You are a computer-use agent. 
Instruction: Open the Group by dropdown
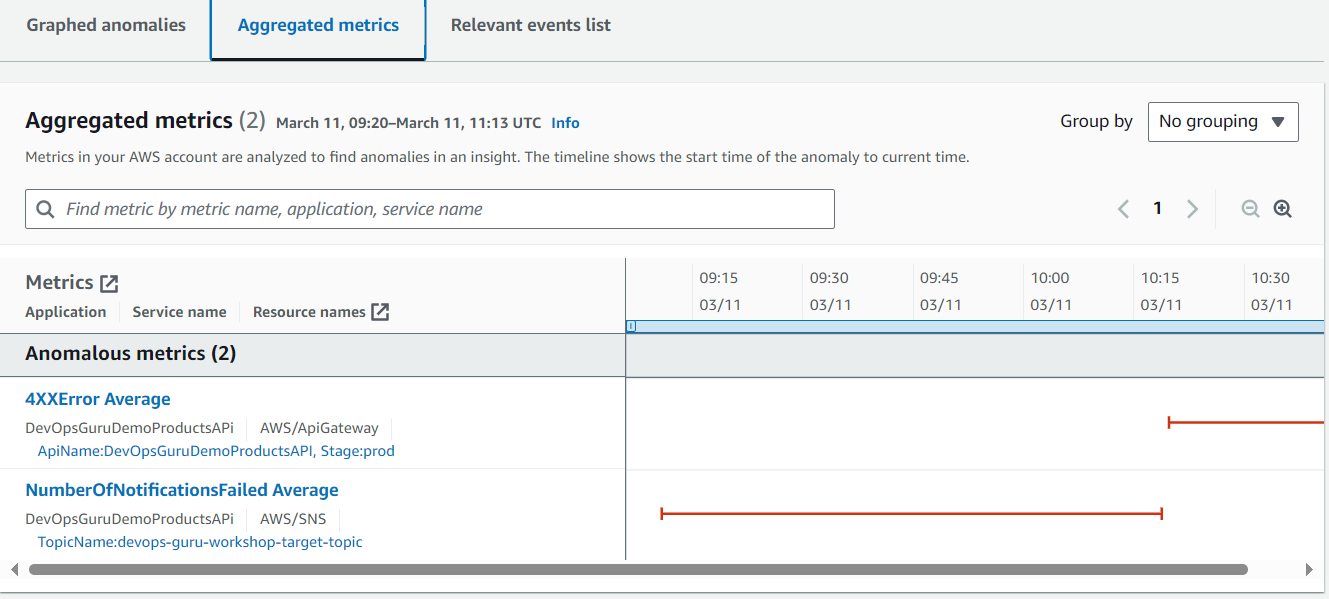pos(1223,122)
